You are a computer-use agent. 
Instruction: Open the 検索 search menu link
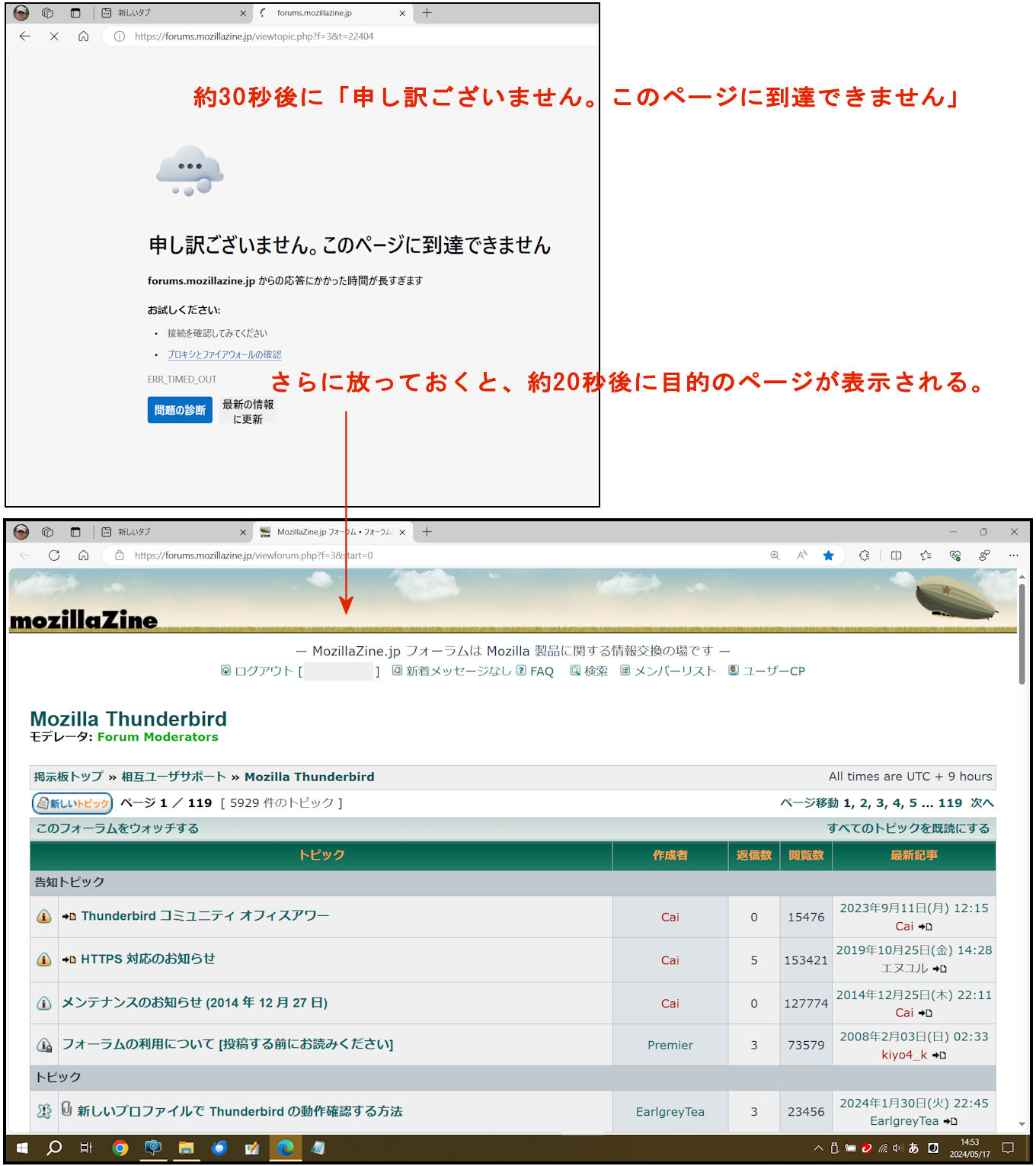coord(595,671)
